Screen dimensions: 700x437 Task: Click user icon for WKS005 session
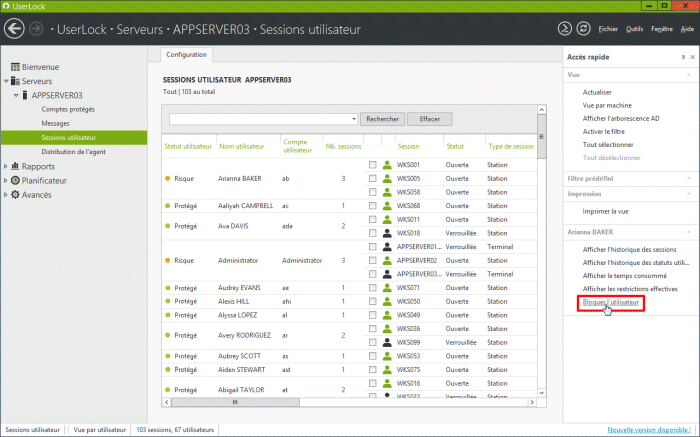(387, 179)
